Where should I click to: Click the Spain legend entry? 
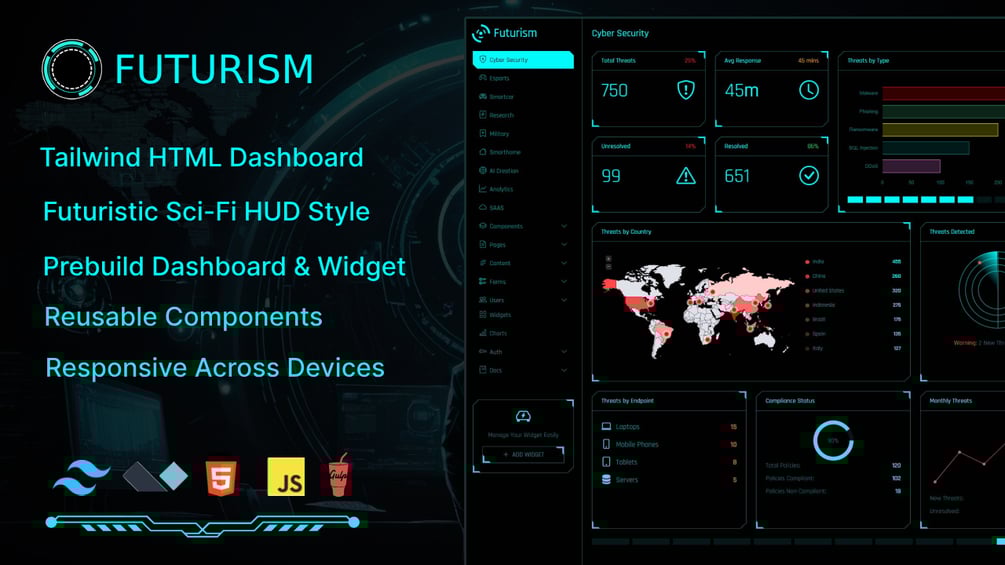(x=853, y=334)
